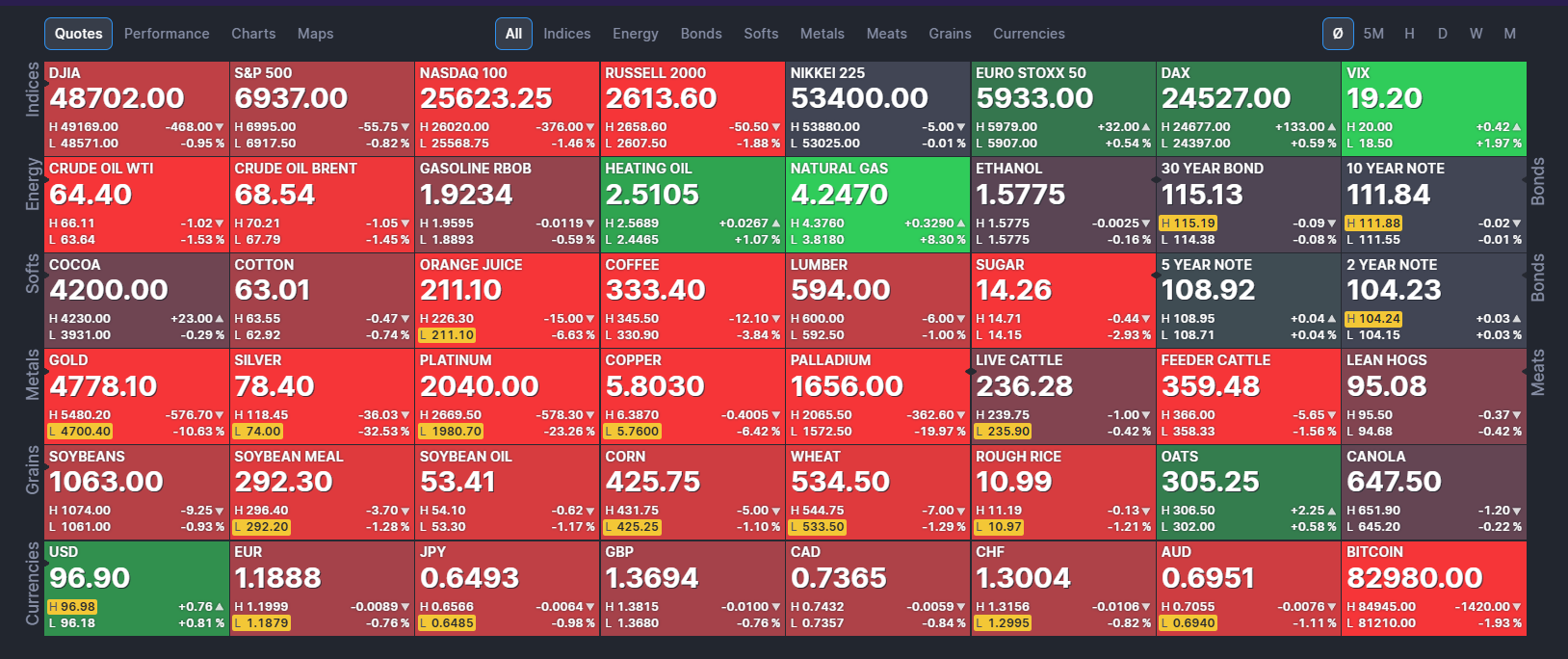
Task: Click the COPPER price 5.8030
Action: pos(655,386)
